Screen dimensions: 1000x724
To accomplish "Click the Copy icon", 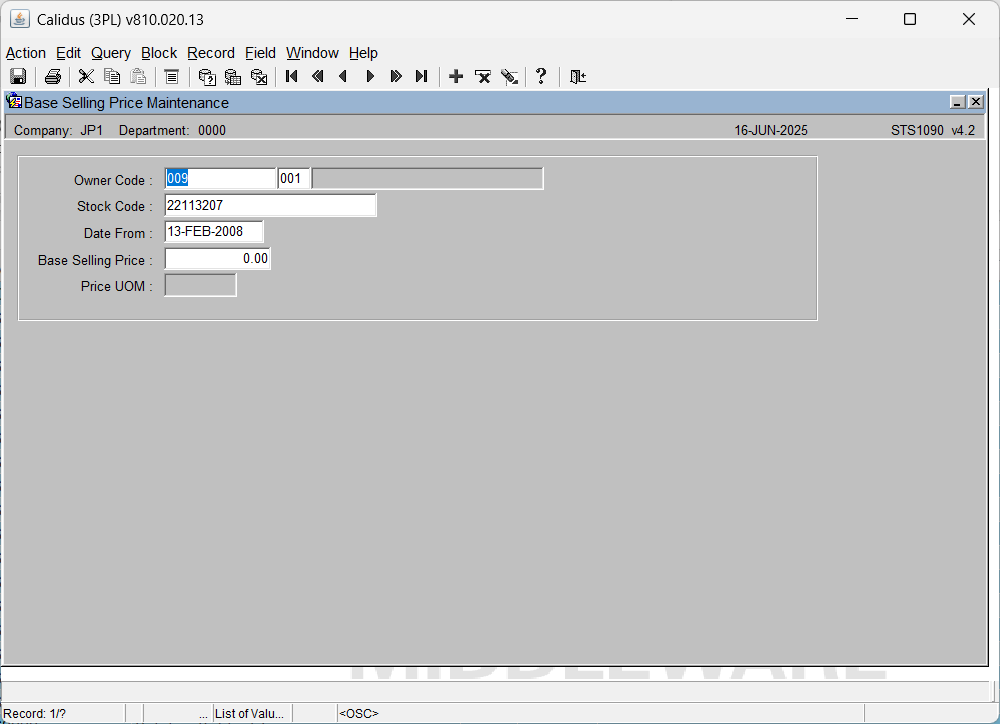I will coord(112,77).
